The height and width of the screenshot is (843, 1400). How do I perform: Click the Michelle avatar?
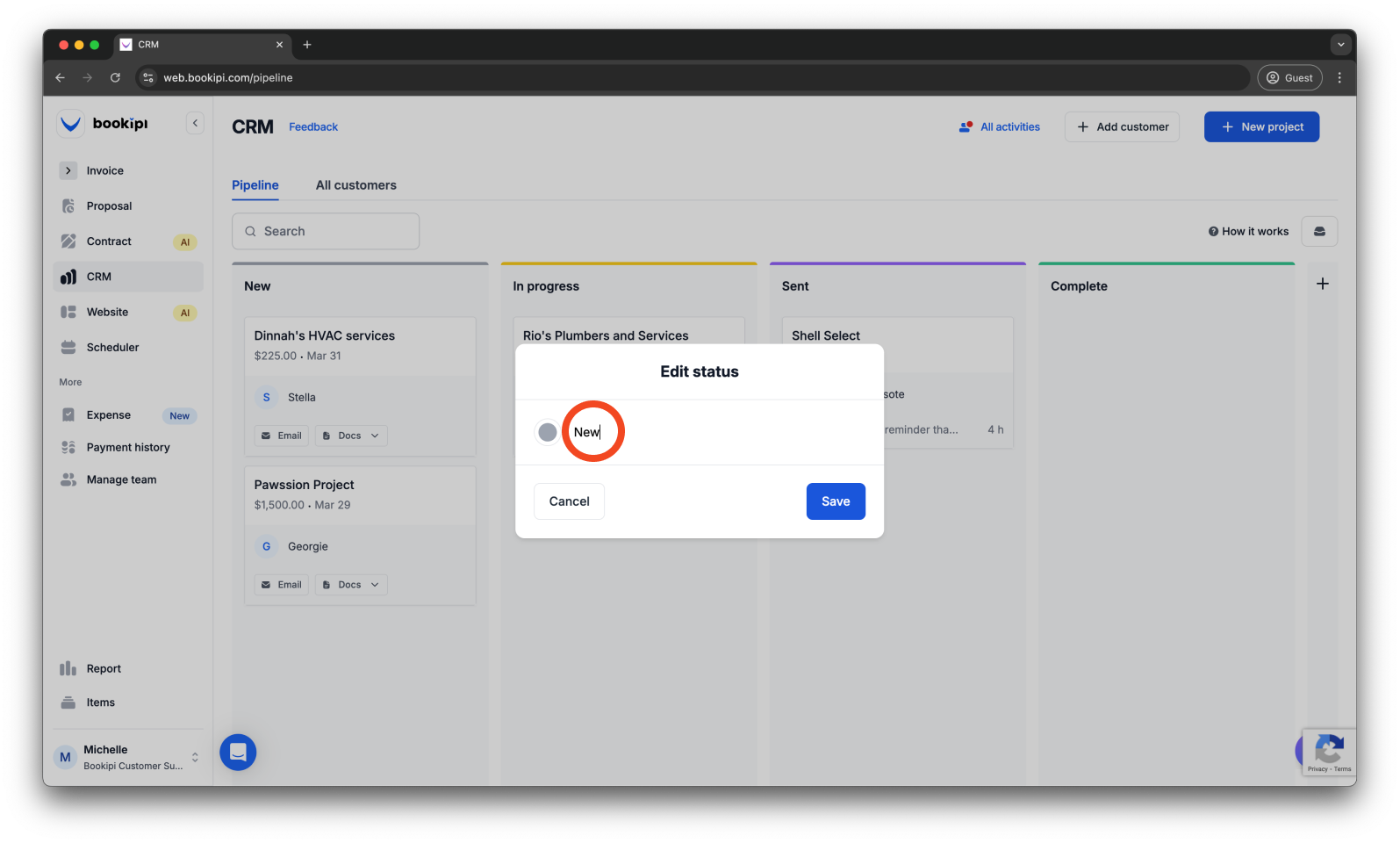click(x=65, y=757)
